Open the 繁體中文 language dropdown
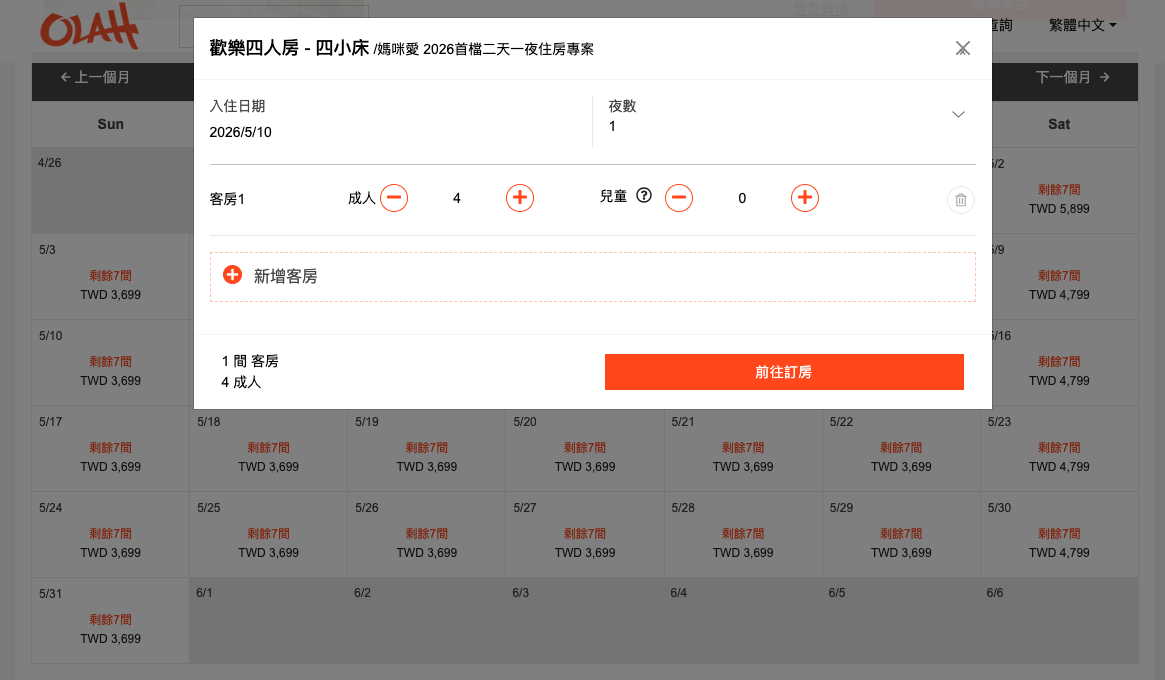This screenshot has width=1165, height=680. click(x=1082, y=25)
